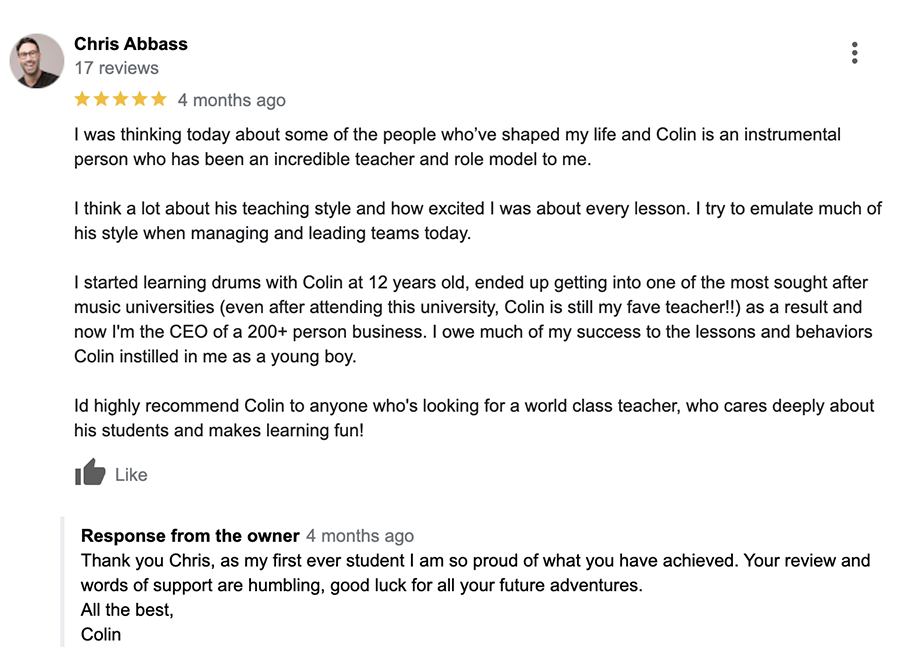Click the thumbs-up Like icon

click(x=90, y=473)
